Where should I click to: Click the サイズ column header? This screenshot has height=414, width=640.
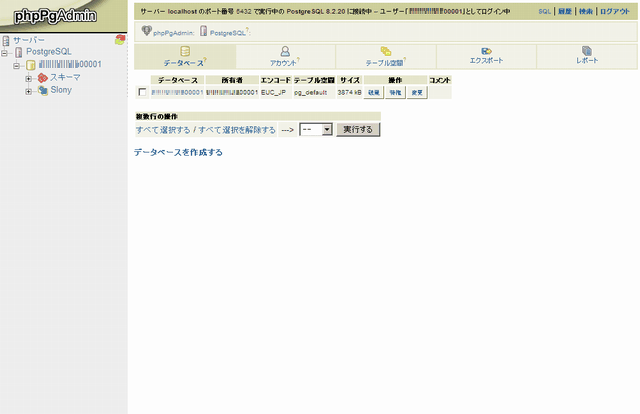point(350,80)
